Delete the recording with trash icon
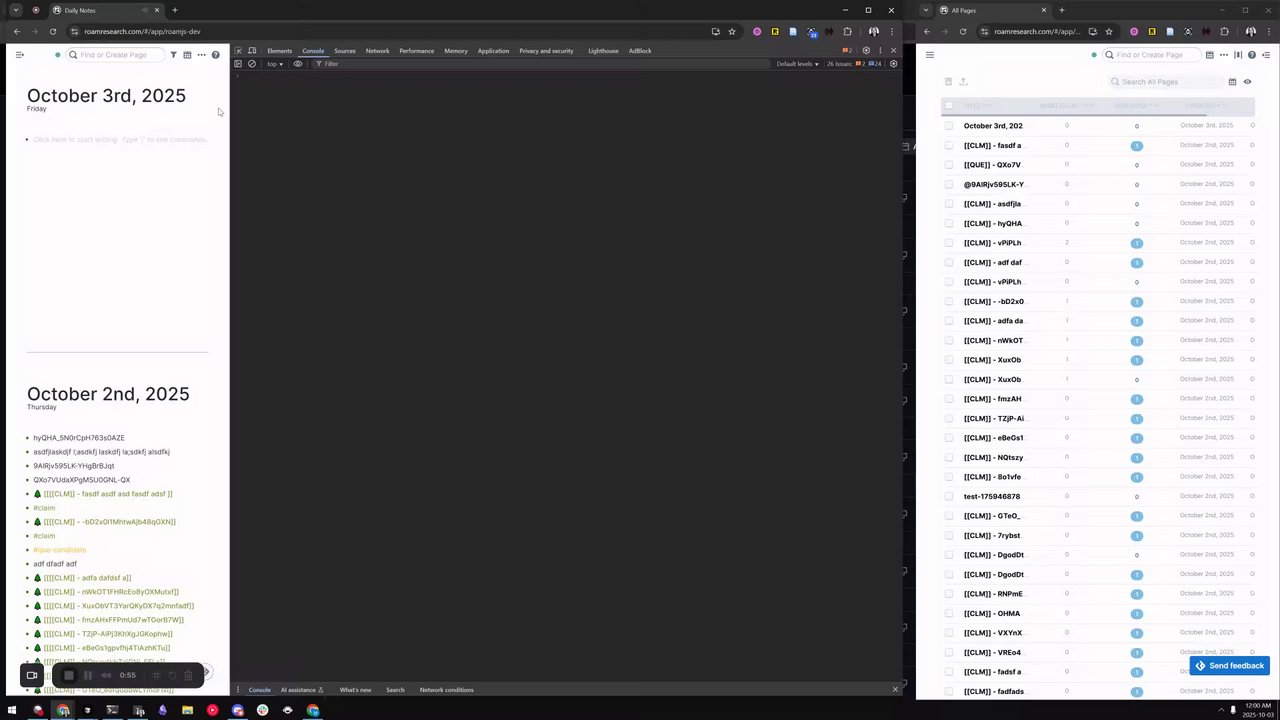The width and height of the screenshot is (1280, 720). (x=188, y=675)
